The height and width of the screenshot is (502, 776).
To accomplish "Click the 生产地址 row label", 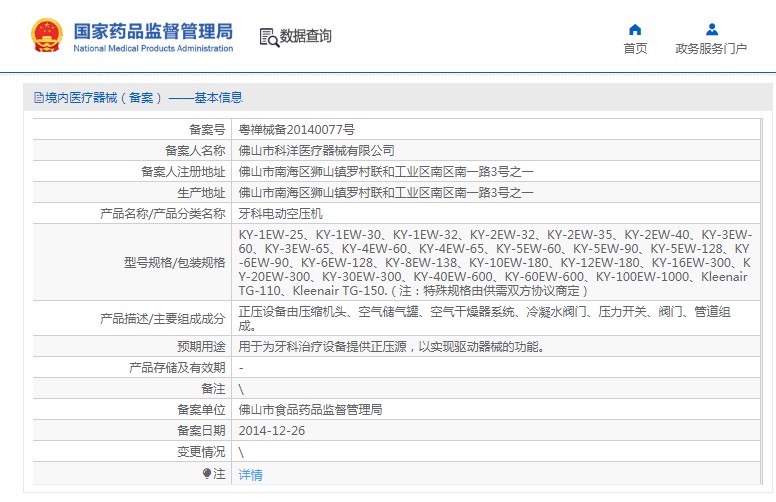I will (201, 193).
